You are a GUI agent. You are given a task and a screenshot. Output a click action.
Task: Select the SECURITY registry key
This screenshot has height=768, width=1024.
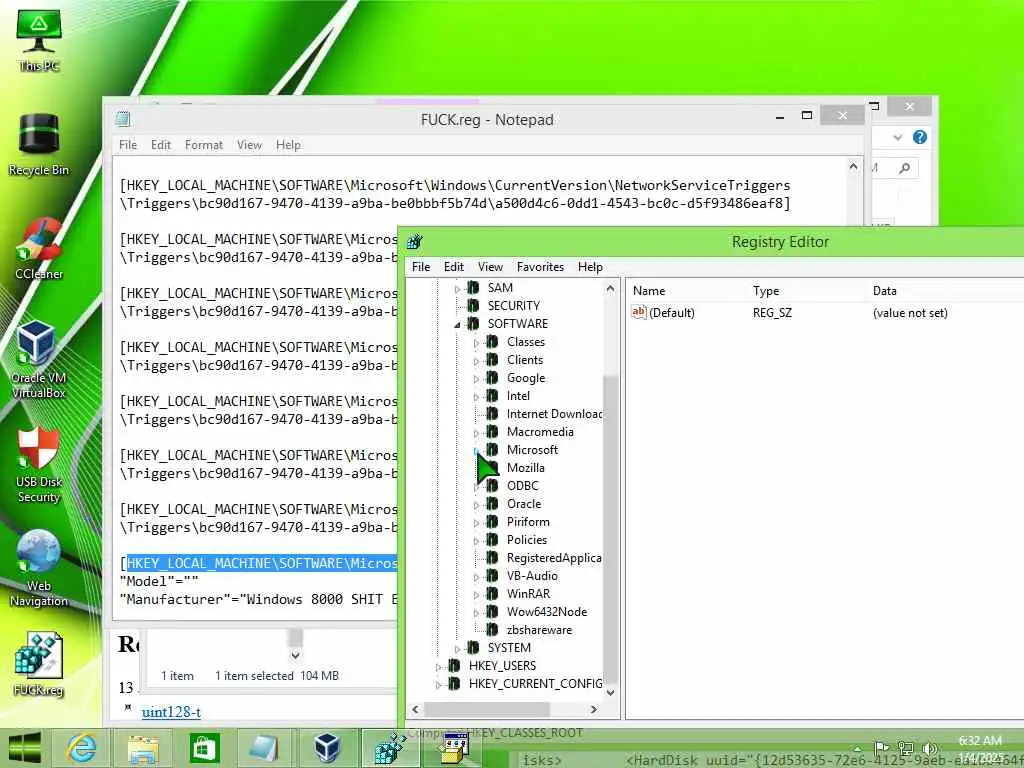click(514, 306)
